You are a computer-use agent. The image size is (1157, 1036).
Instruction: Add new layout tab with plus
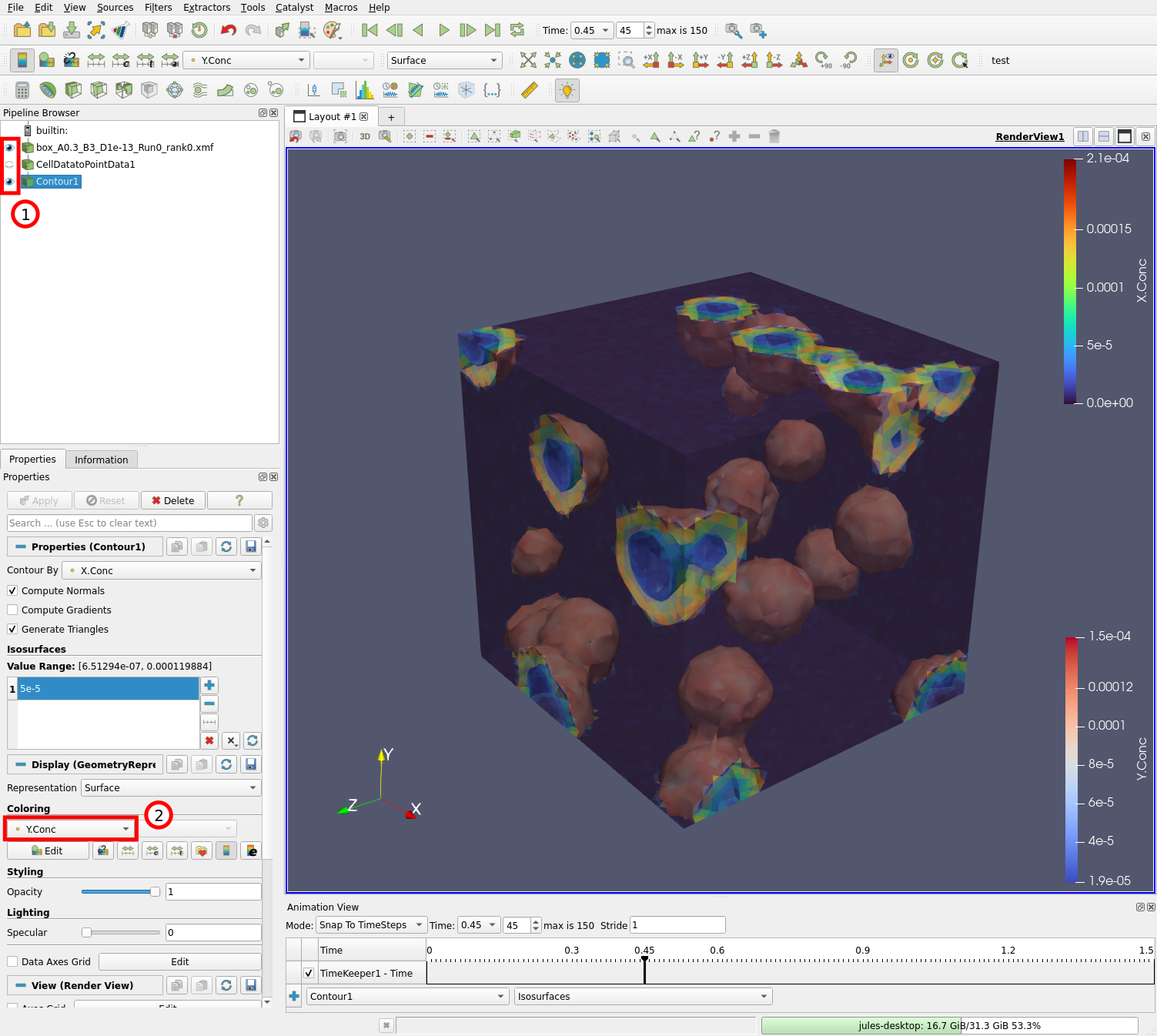391,117
